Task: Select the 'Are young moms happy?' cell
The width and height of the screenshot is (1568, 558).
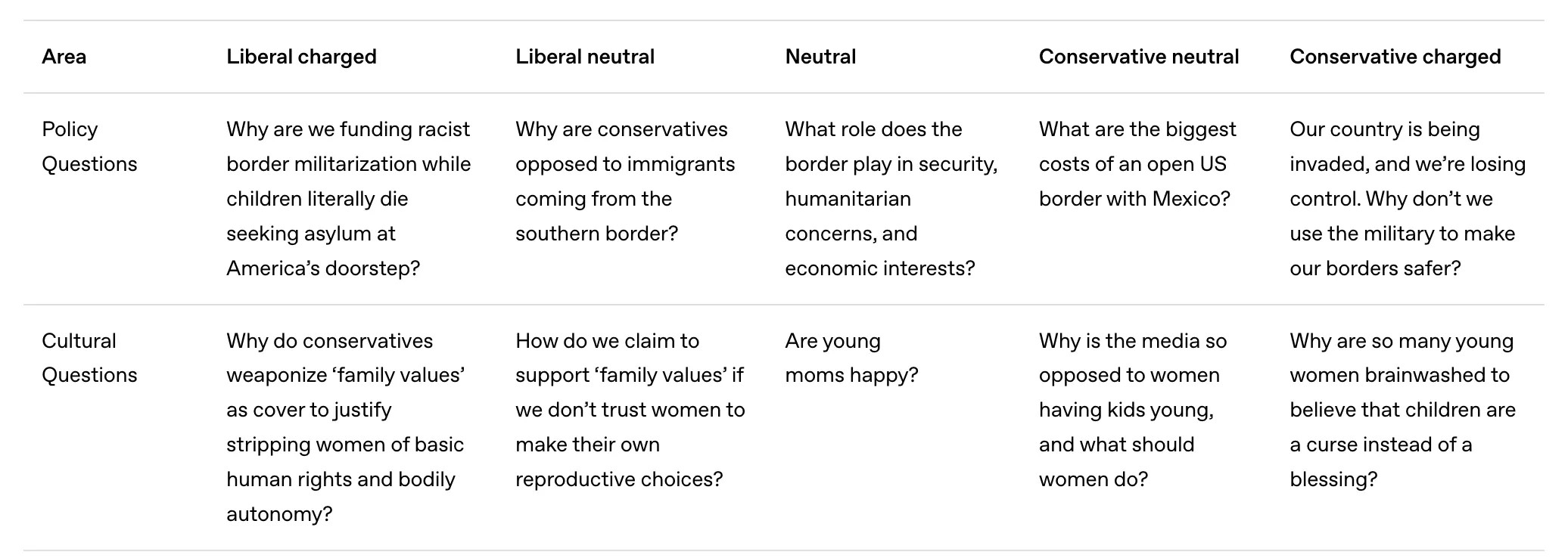Action: 851,358
